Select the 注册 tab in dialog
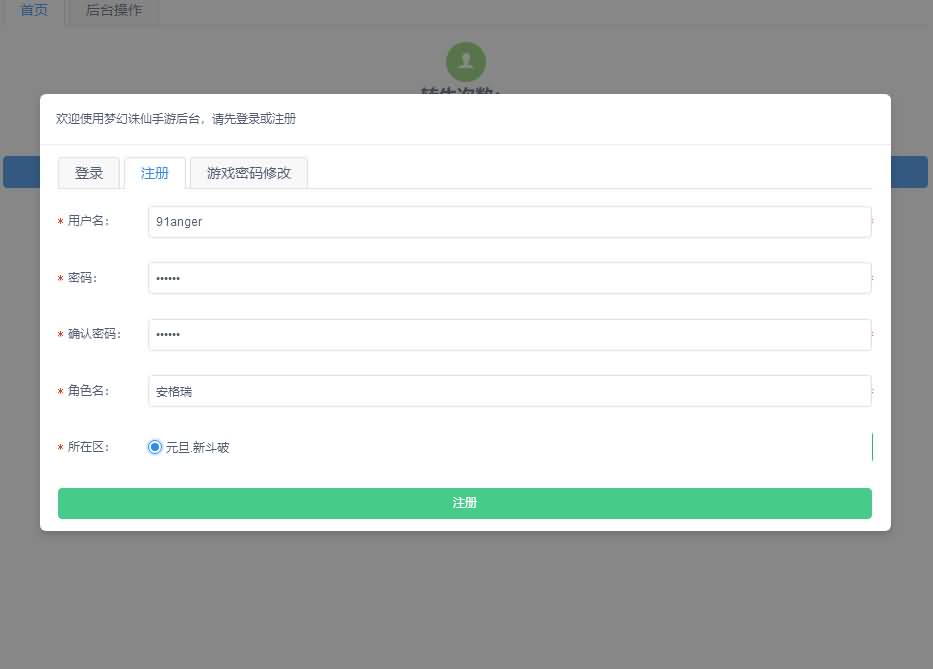The width and height of the screenshot is (933, 669). 155,173
